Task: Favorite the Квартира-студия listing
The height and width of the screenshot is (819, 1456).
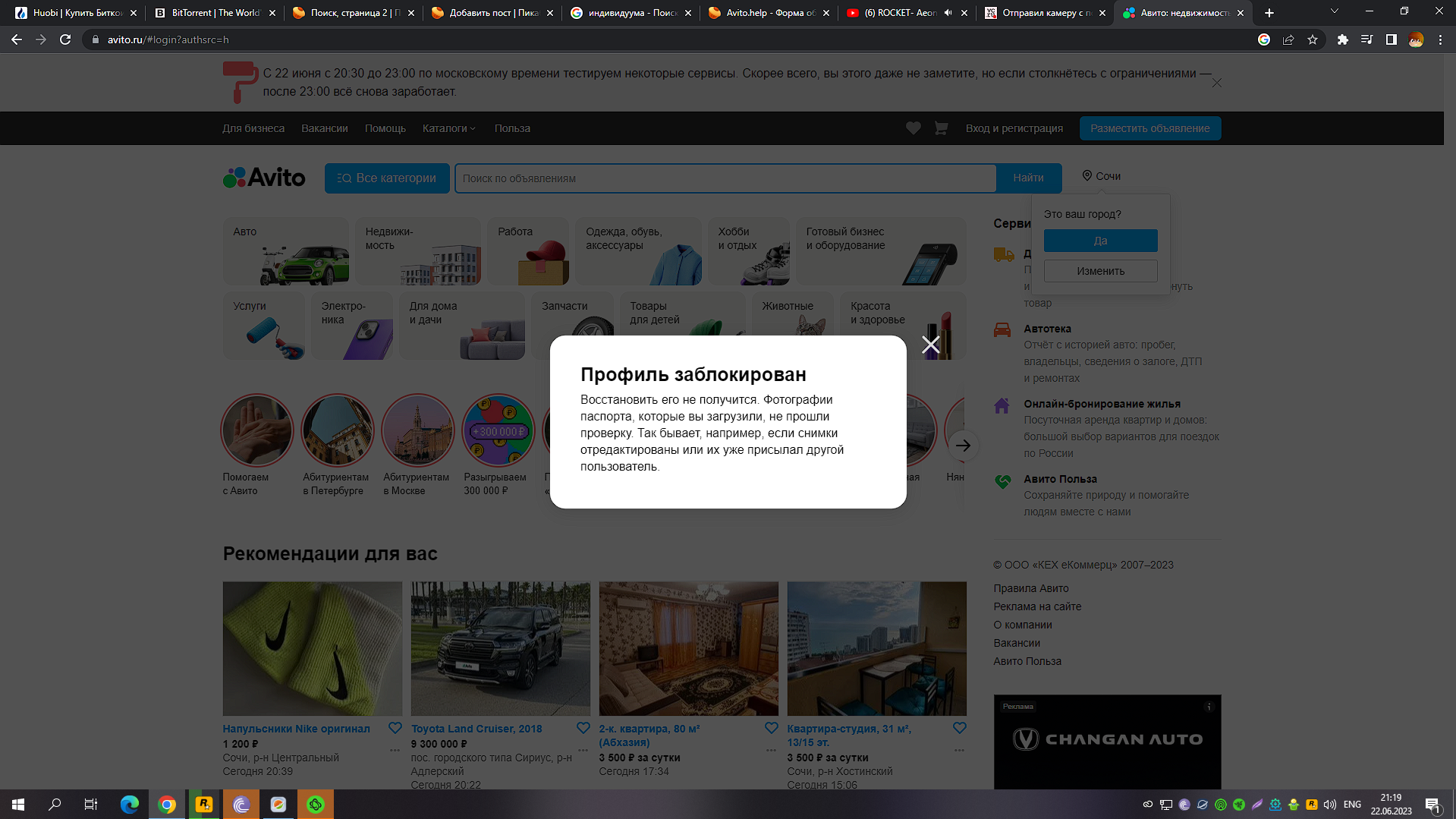Action: coord(960,728)
